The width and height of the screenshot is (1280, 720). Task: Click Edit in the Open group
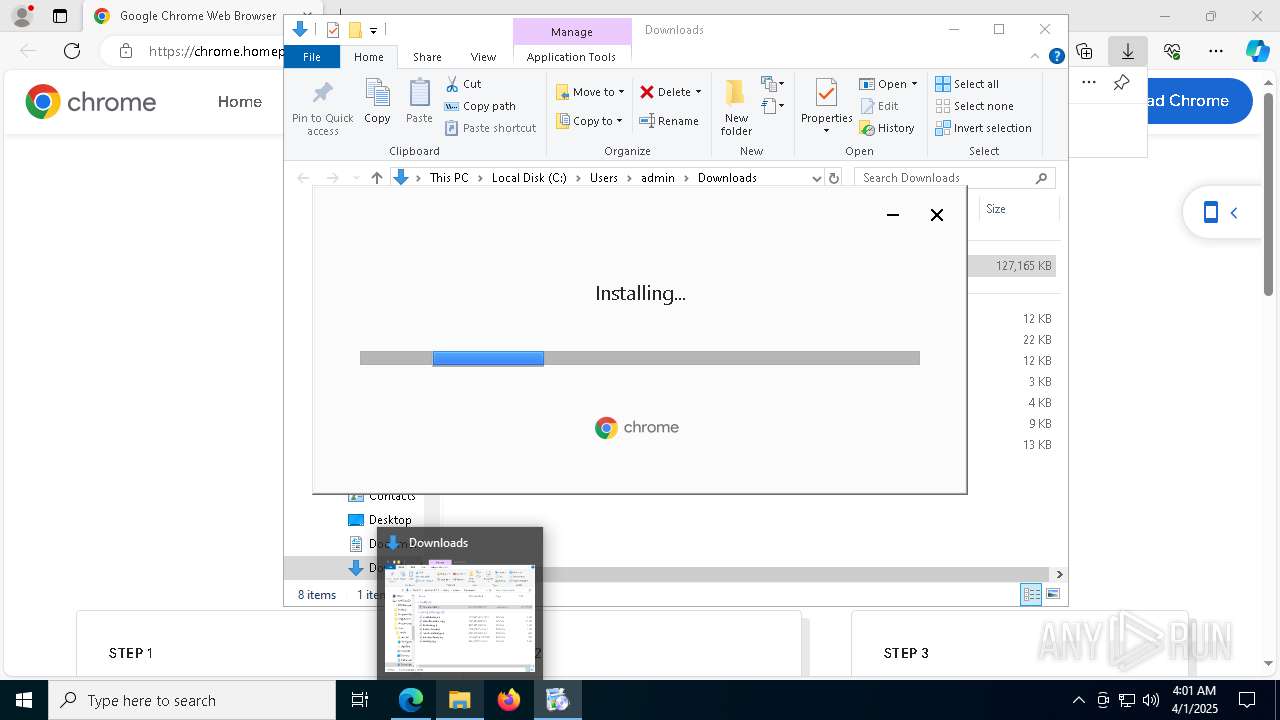pos(879,106)
